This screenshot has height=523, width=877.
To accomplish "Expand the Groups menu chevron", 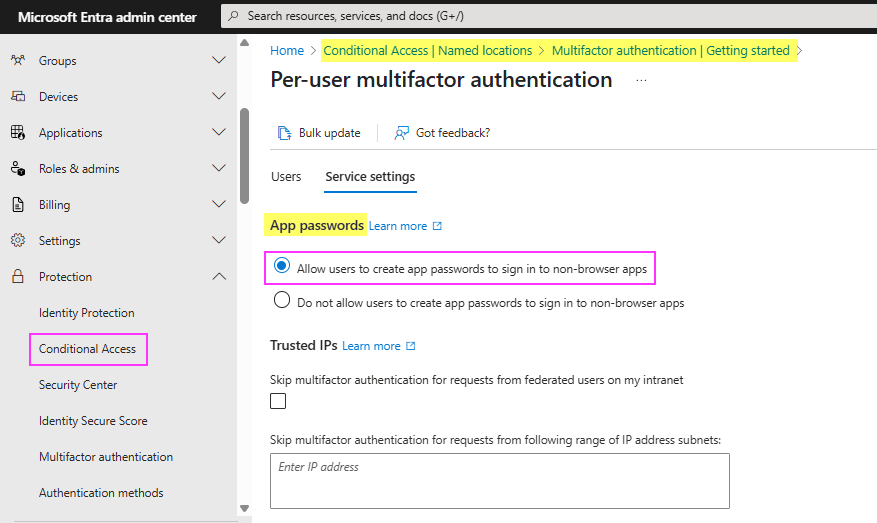I will [219, 60].
